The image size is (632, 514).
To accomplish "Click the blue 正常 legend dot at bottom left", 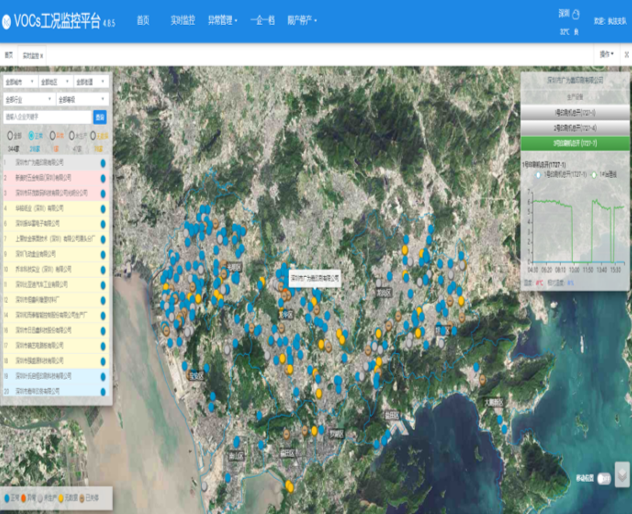I will 7,499.
